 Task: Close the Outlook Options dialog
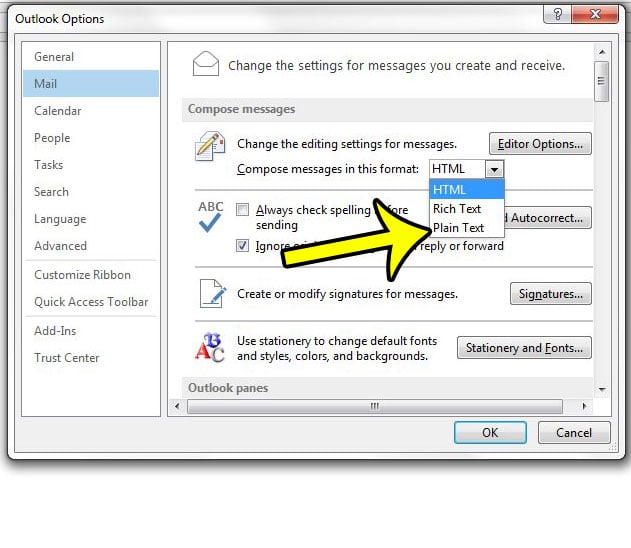coord(595,14)
